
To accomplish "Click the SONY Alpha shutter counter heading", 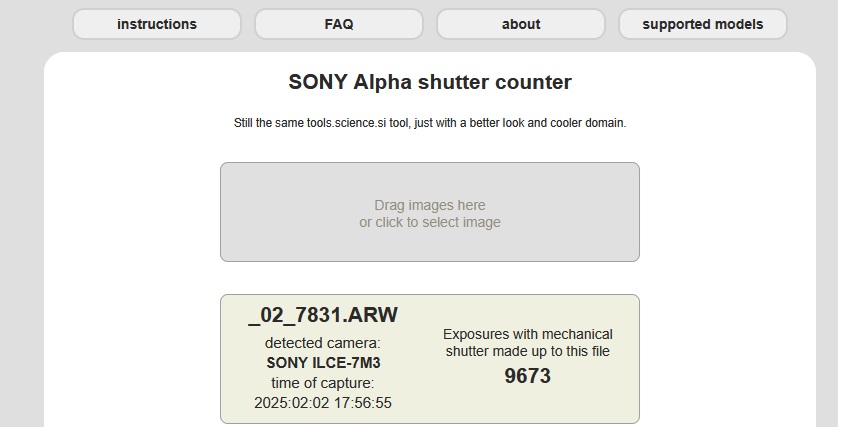I will coord(430,82).
